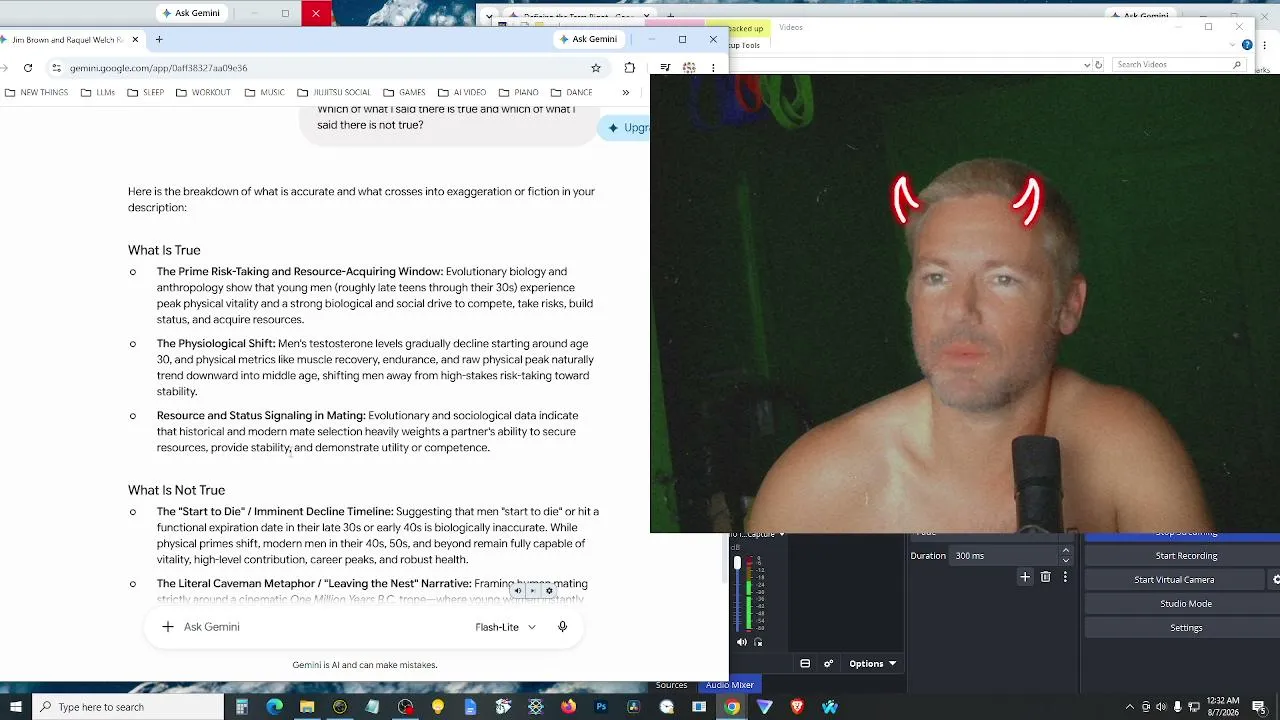The height and width of the screenshot is (720, 1280).
Task: Show more bookmarks with the double chevron
Action: tap(626, 93)
